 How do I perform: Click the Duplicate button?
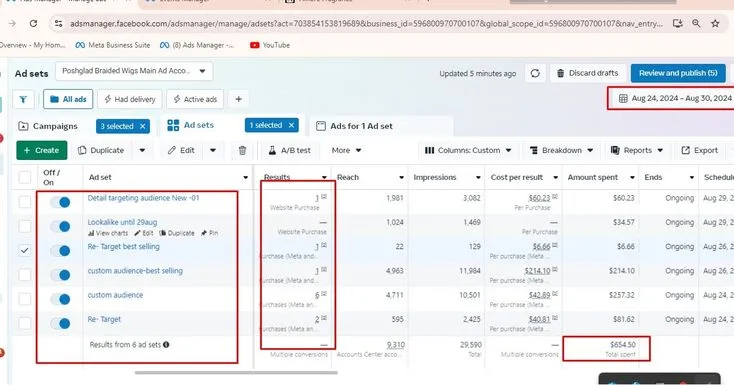pyautogui.click(x=101, y=150)
